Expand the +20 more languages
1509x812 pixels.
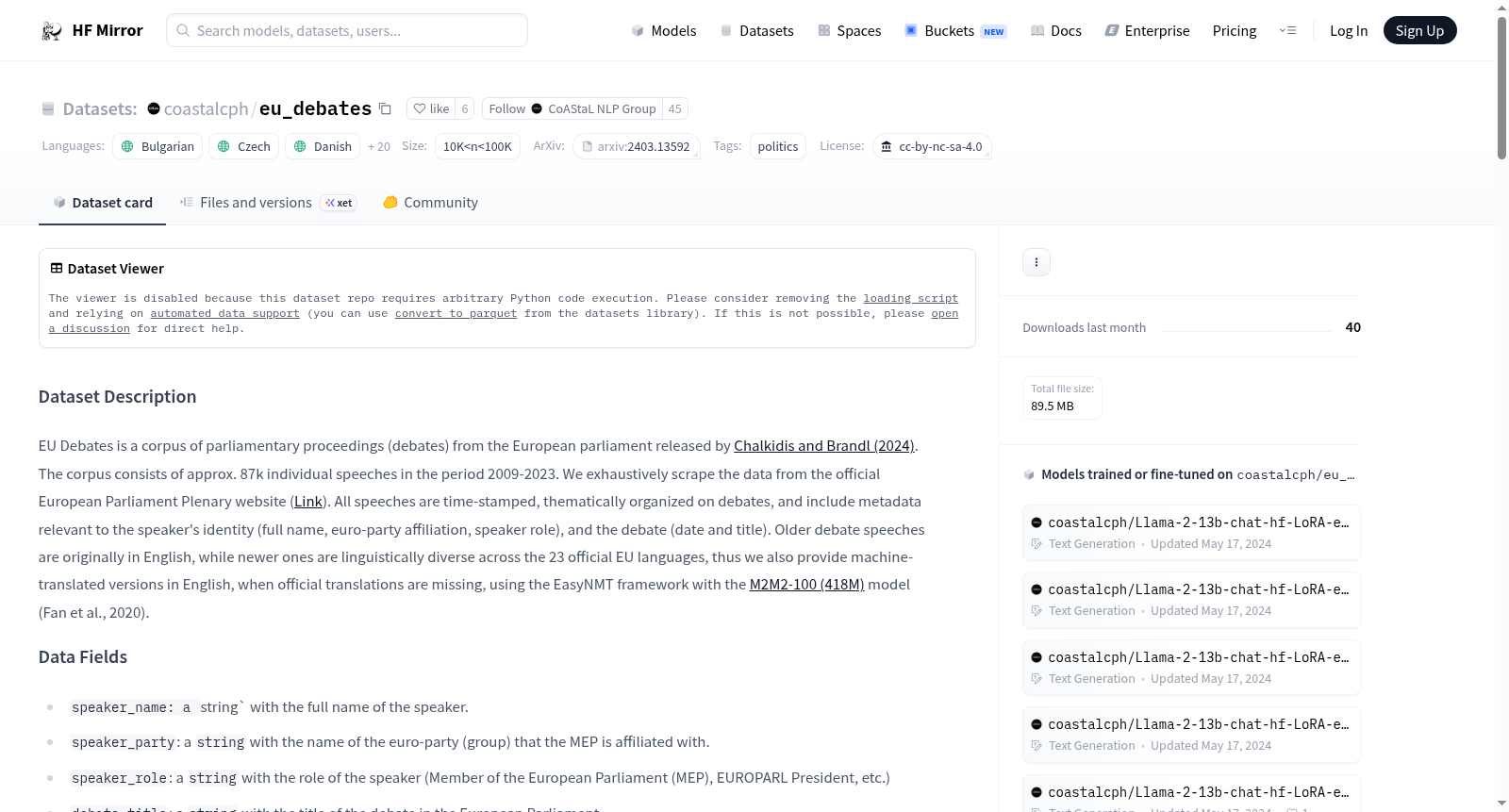pyautogui.click(x=379, y=146)
